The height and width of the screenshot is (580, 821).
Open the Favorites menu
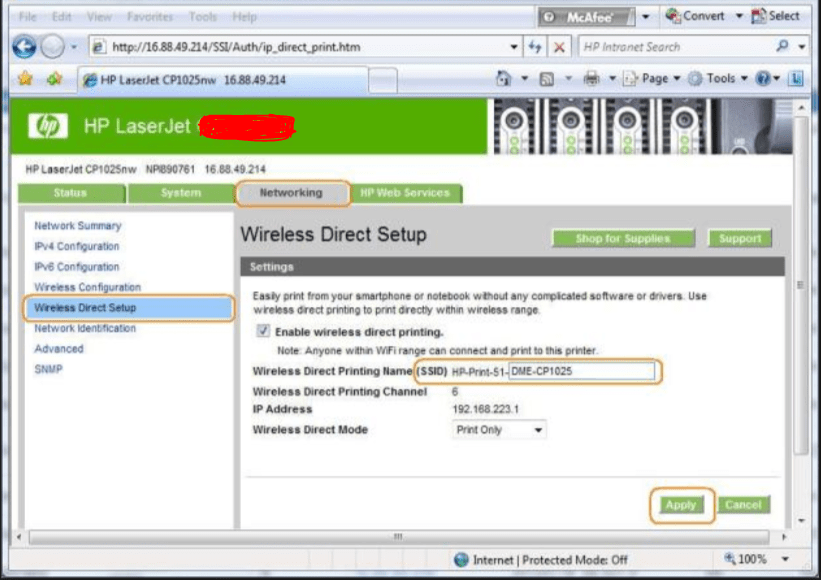(x=150, y=17)
